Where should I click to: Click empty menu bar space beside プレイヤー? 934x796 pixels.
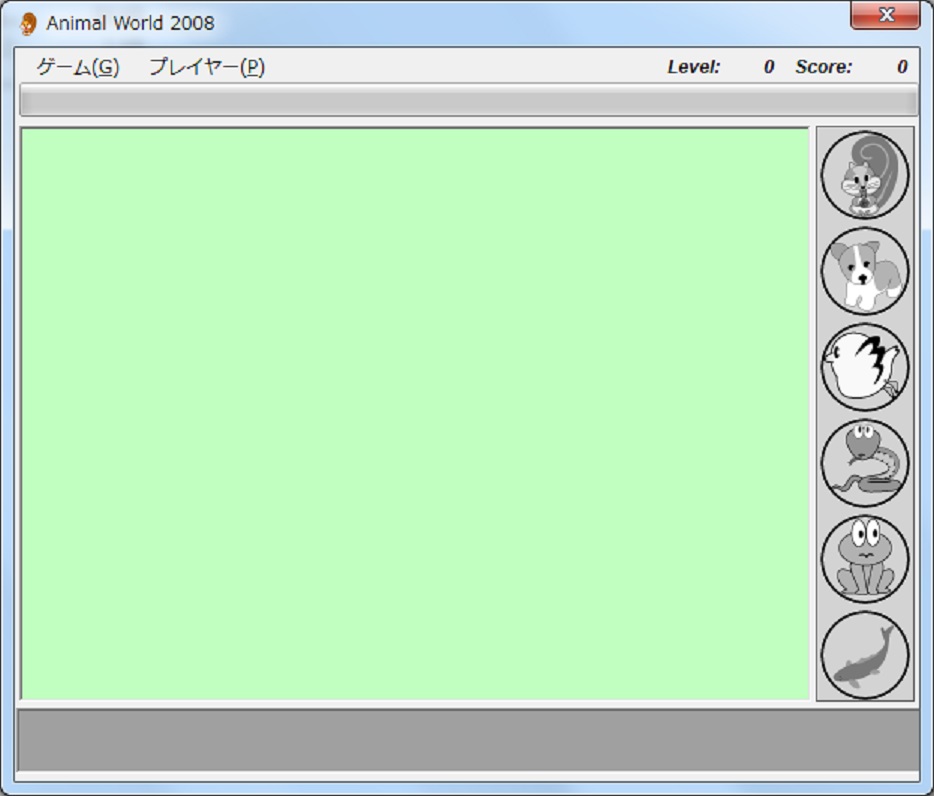click(x=450, y=67)
